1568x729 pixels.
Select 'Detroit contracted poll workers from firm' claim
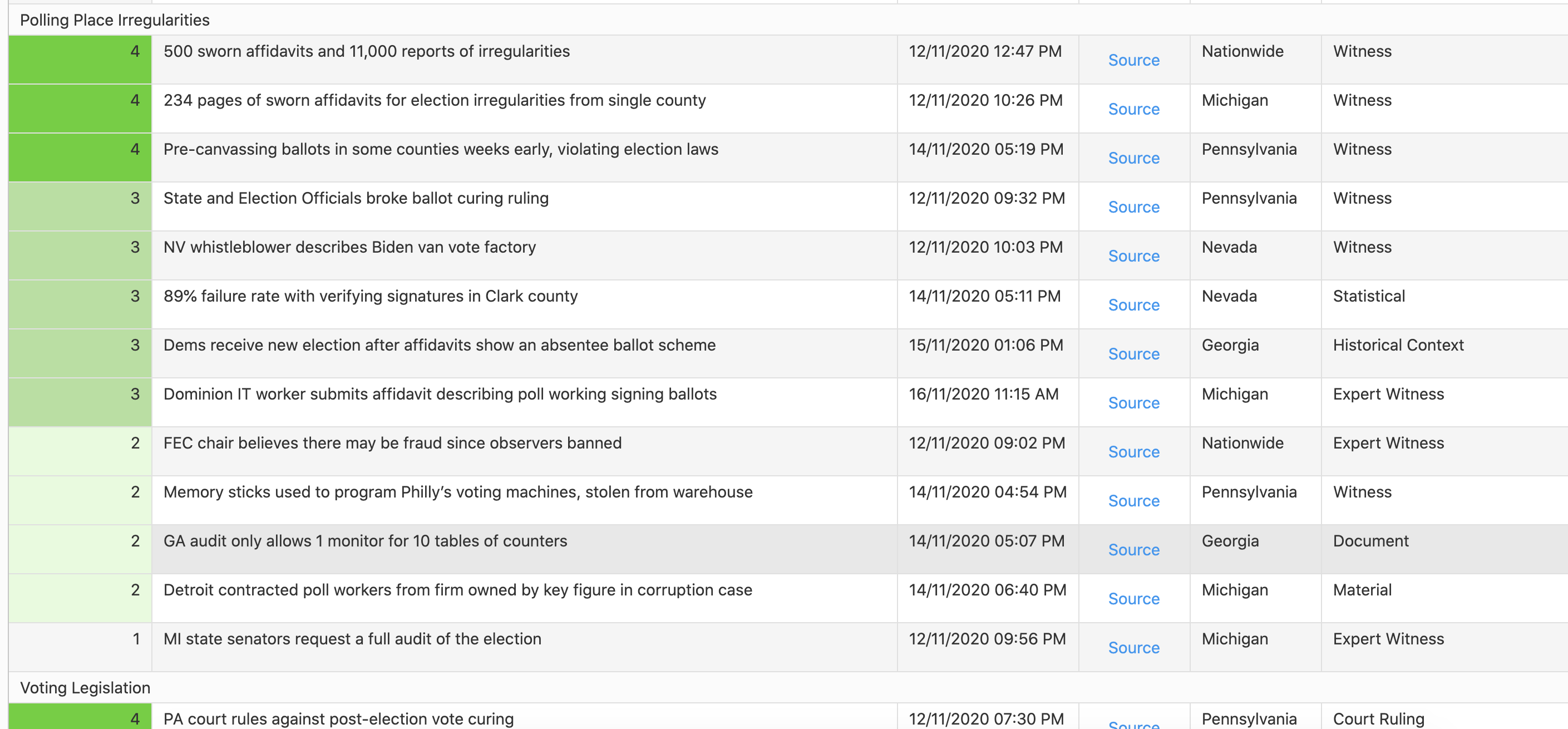click(458, 590)
